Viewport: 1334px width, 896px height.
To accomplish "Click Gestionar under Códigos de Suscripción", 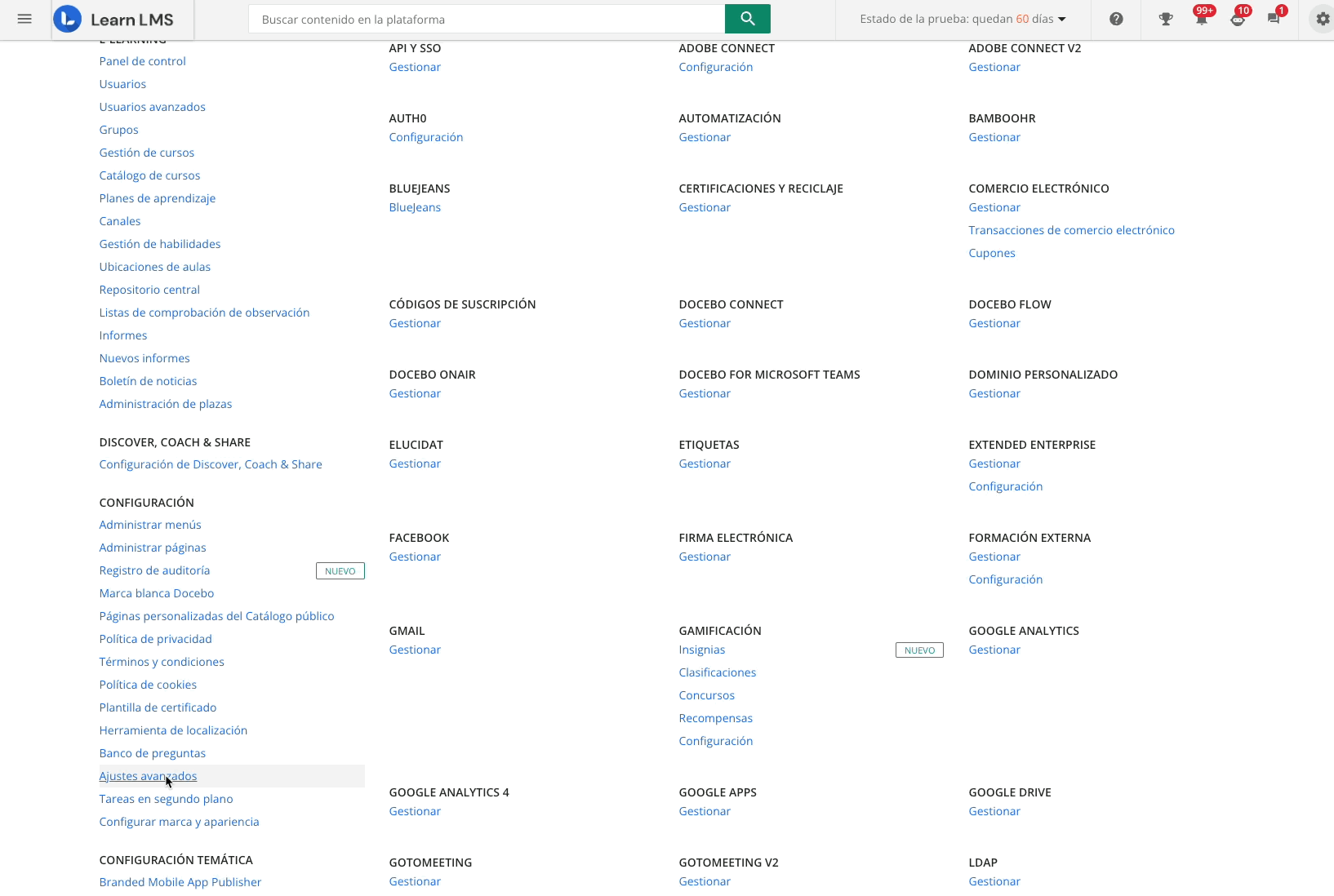I will (415, 323).
